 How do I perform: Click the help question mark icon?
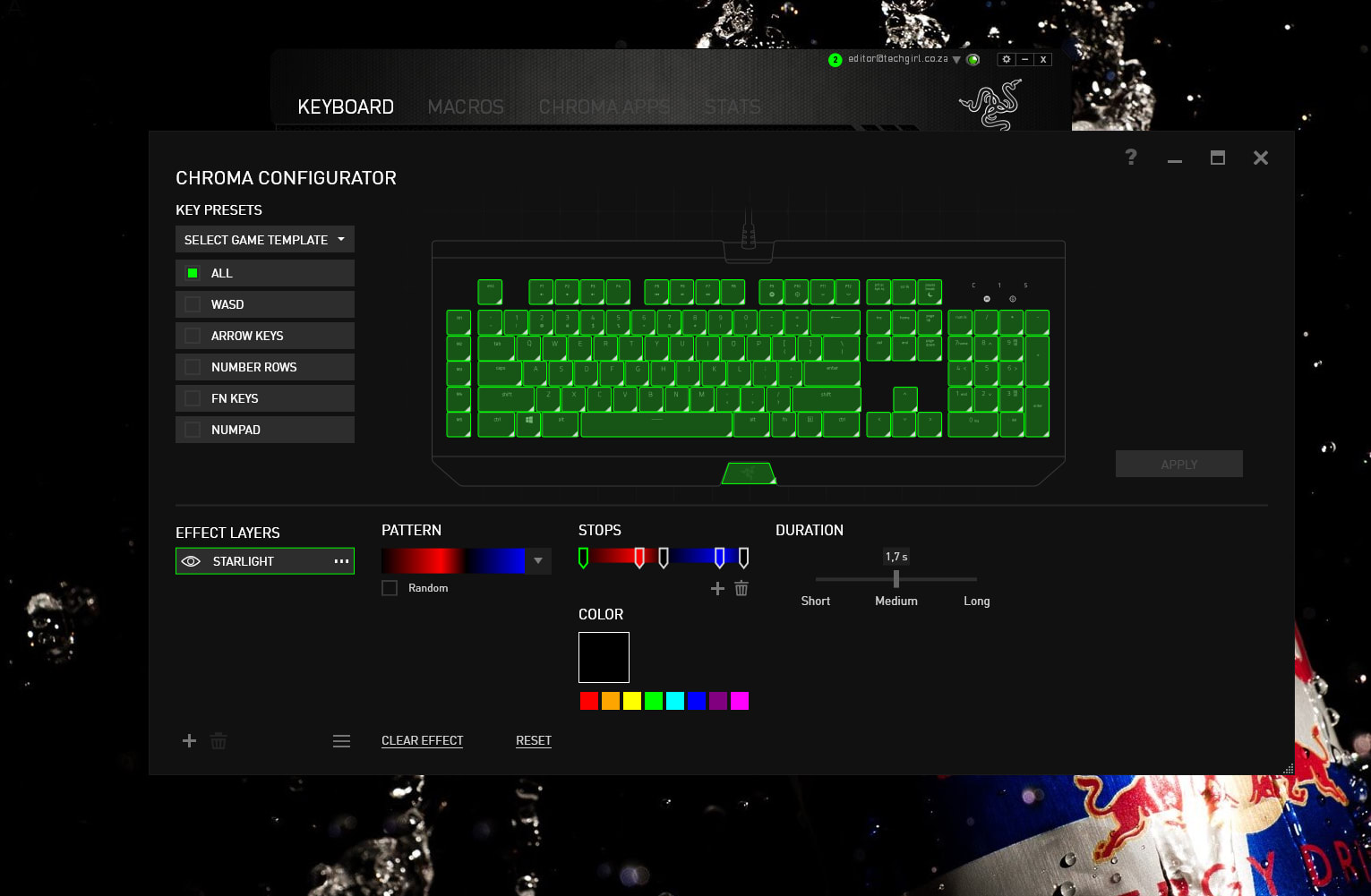pyautogui.click(x=1131, y=158)
